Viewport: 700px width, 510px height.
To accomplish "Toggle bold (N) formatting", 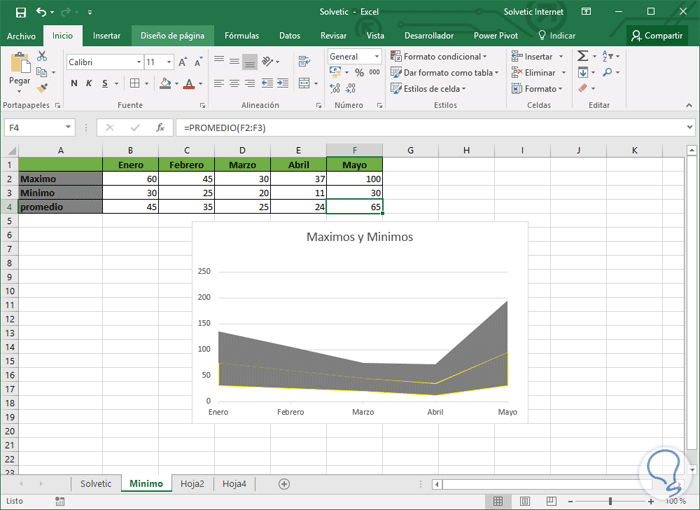I will pyautogui.click(x=75, y=83).
